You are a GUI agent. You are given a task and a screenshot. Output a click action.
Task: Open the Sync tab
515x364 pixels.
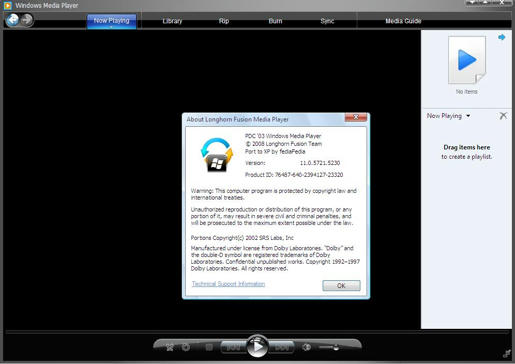pyautogui.click(x=327, y=21)
